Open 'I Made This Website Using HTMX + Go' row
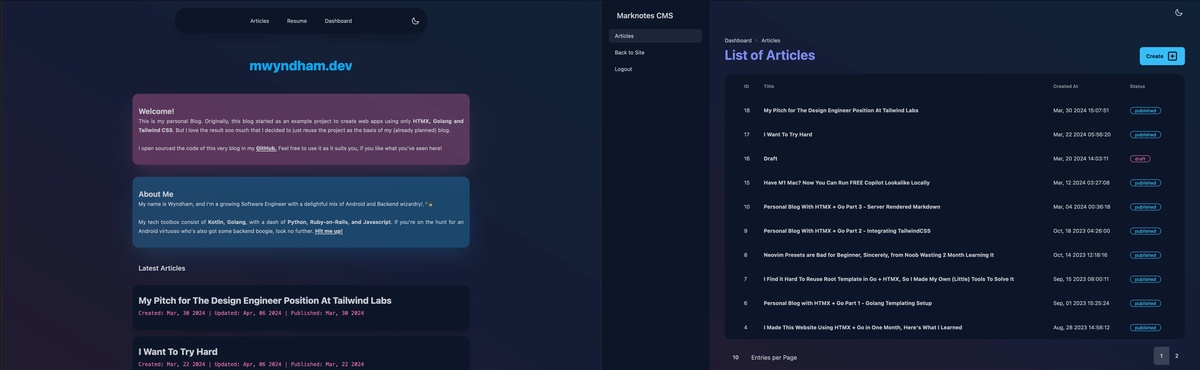This screenshot has width=1200, height=370. [x=863, y=327]
